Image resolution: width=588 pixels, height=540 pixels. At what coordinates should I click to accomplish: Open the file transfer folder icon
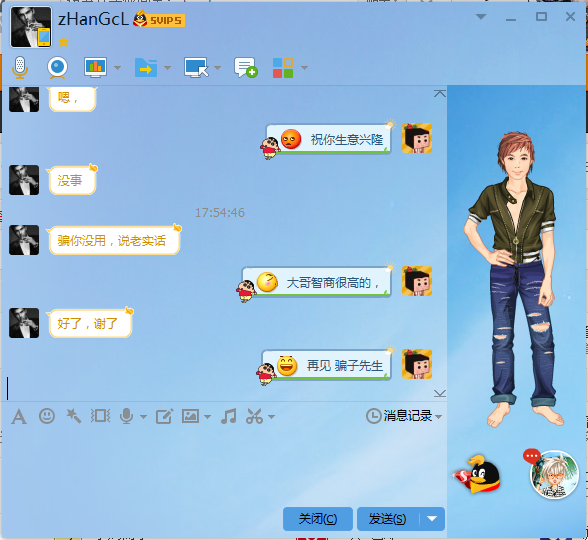tap(146, 68)
